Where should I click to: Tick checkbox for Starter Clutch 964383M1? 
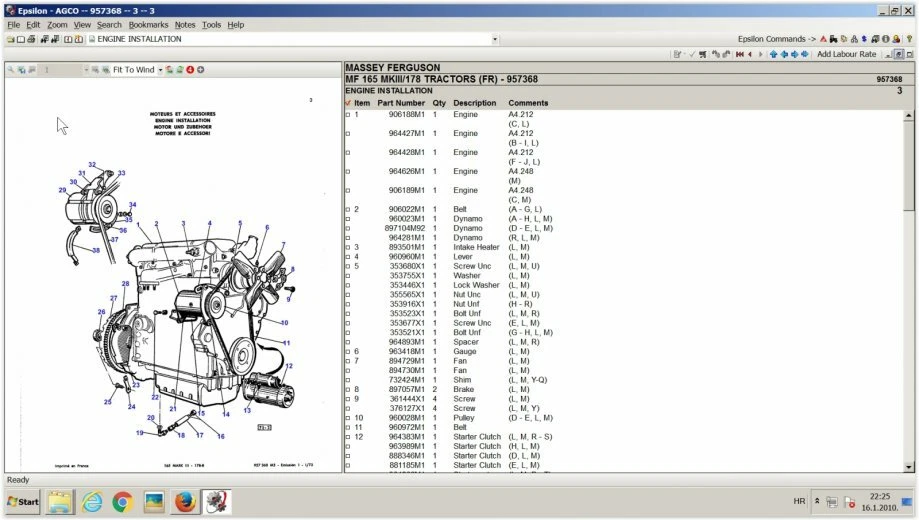click(348, 437)
